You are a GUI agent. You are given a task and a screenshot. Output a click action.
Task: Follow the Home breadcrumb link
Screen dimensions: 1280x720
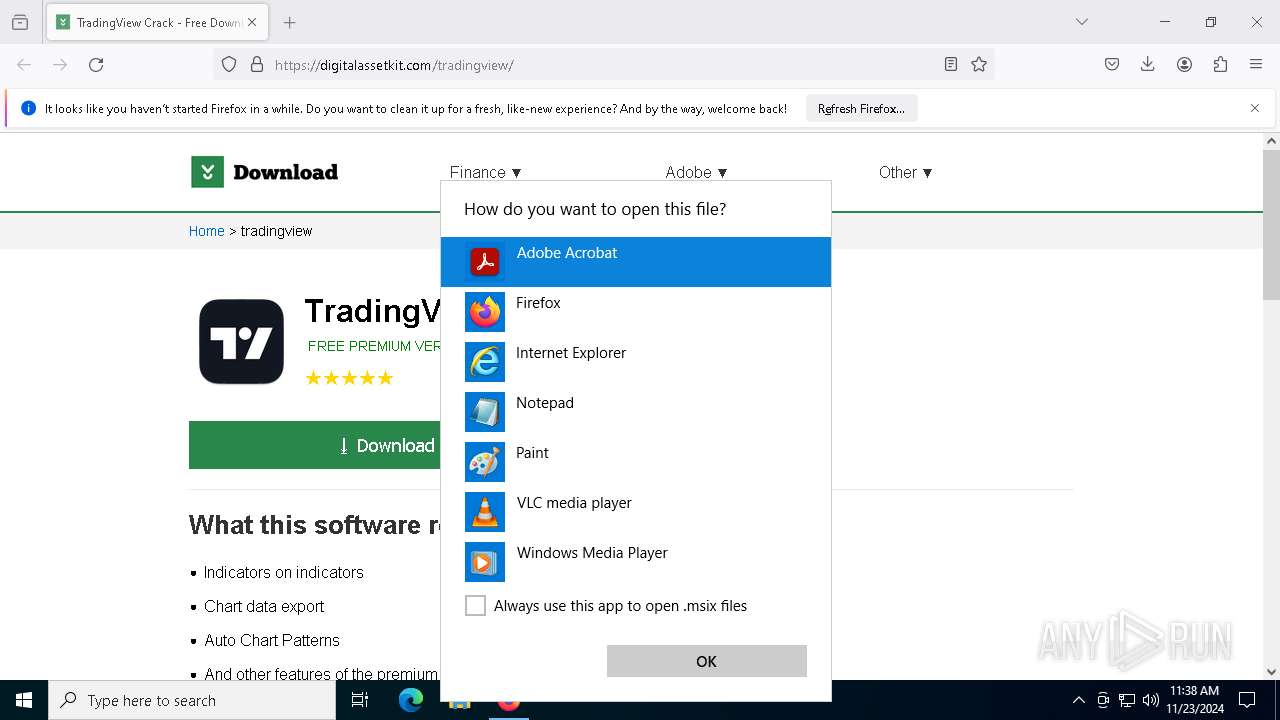[x=207, y=231]
